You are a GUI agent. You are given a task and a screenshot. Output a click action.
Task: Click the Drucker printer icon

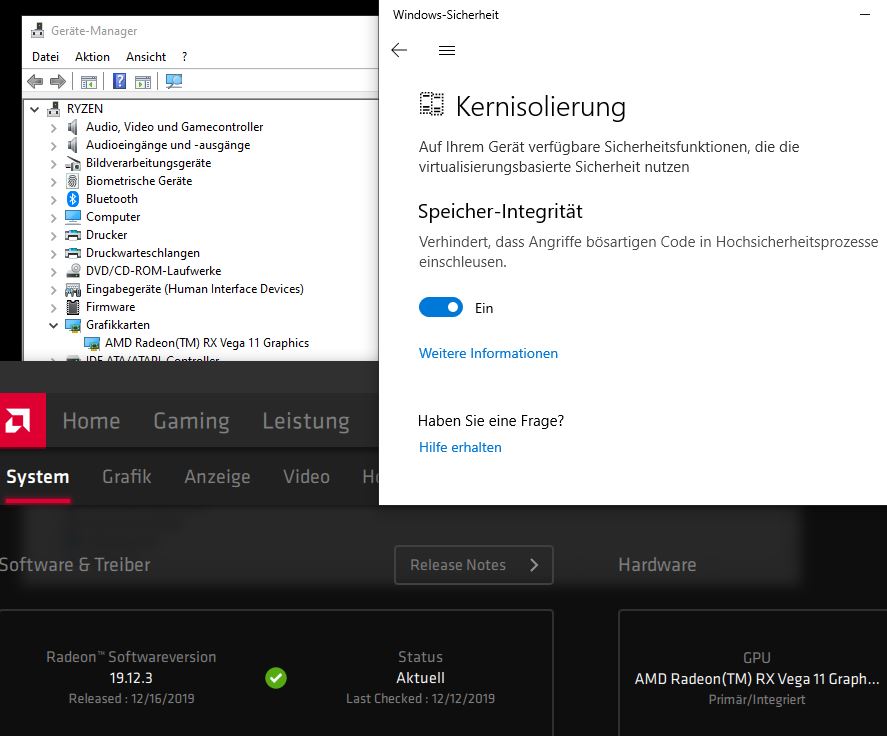pyautogui.click(x=73, y=235)
